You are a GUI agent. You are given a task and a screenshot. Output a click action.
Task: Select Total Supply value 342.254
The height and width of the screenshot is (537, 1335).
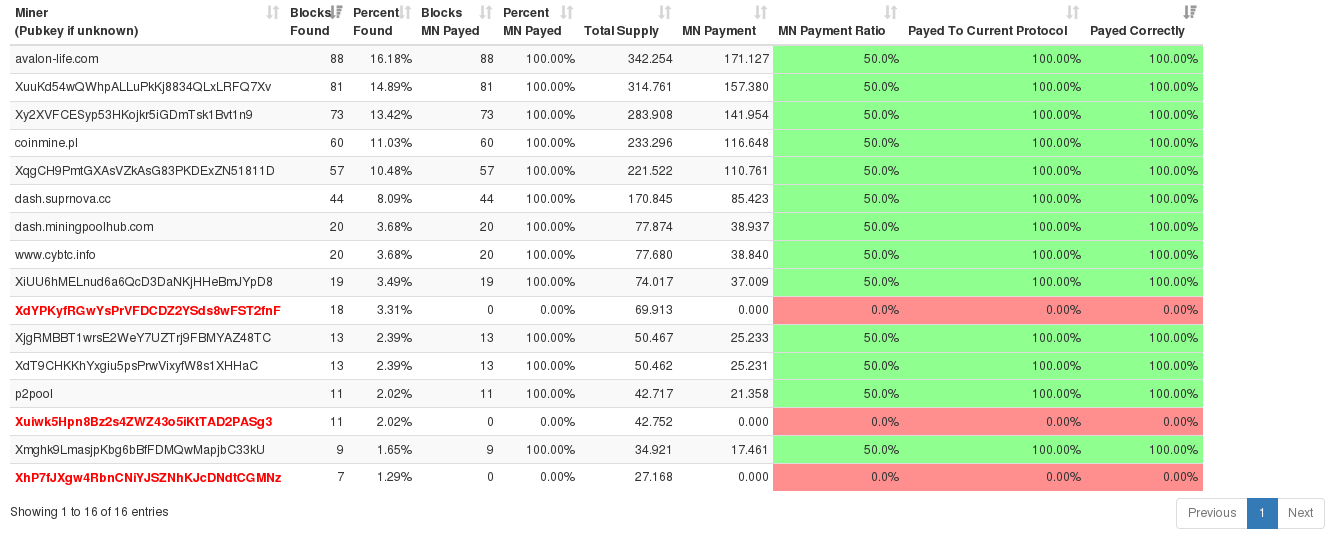coord(650,59)
